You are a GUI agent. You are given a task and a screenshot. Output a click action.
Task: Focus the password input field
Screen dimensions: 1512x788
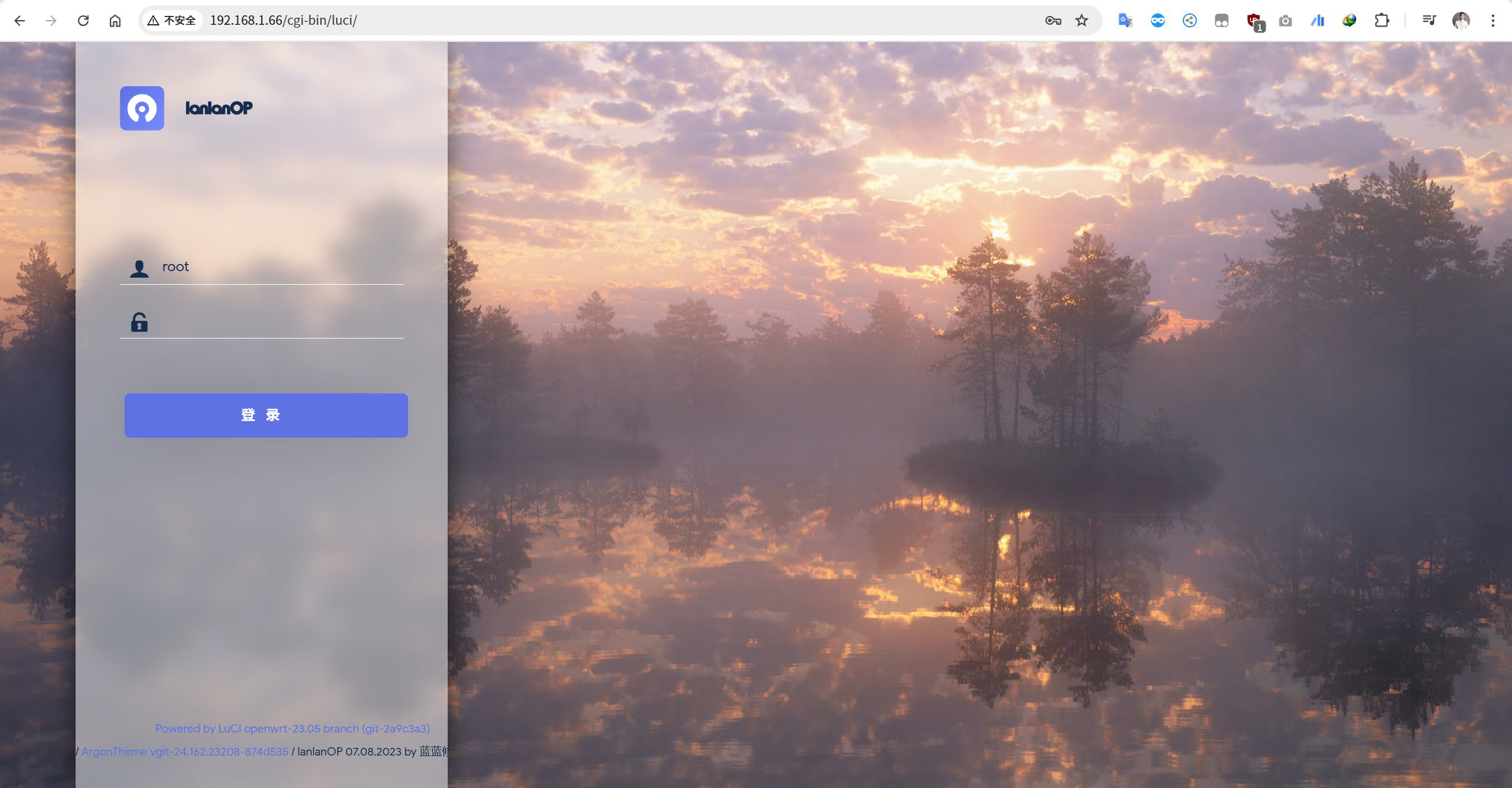[278, 323]
